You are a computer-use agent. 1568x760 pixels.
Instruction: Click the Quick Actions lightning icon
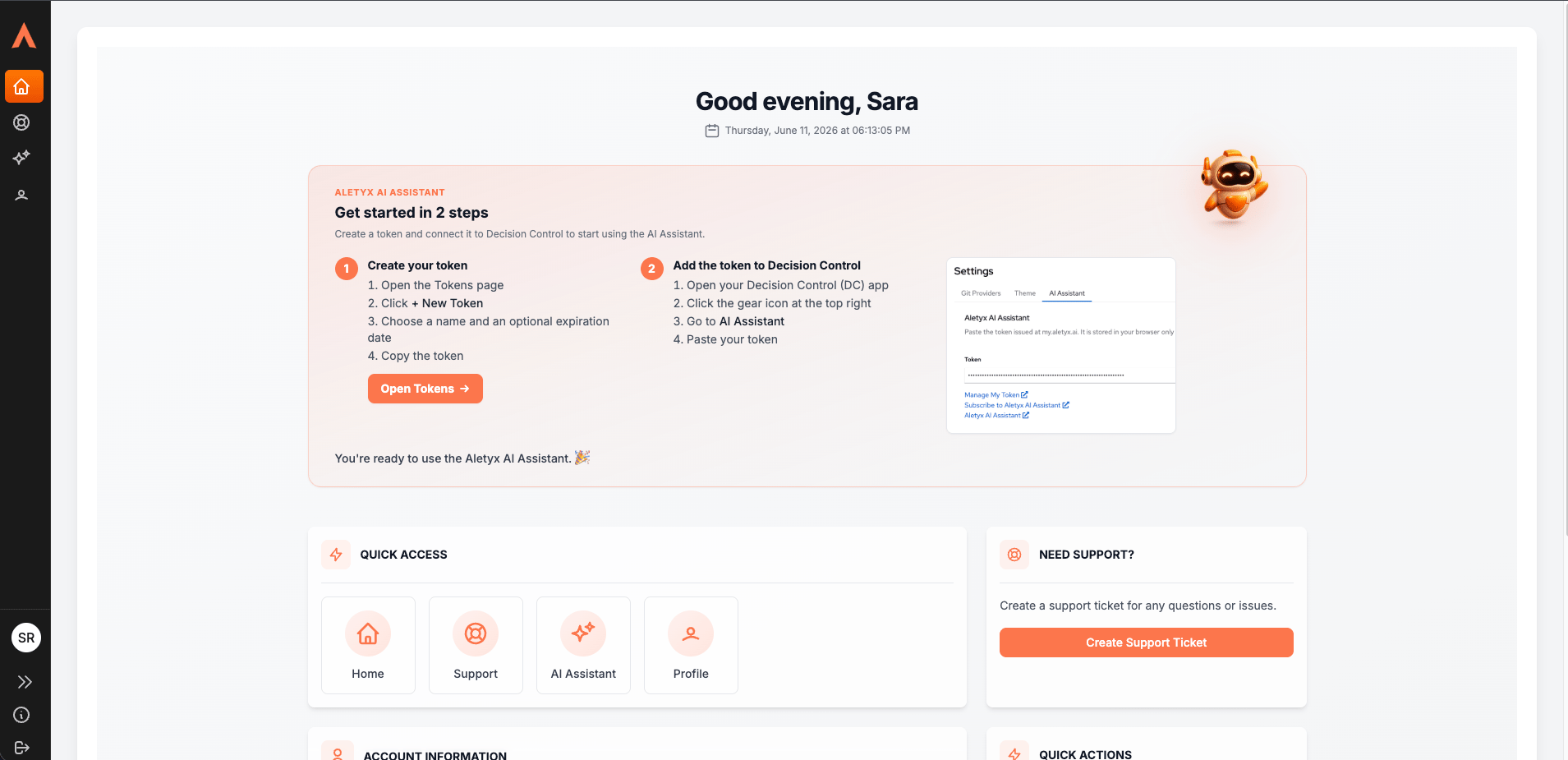coord(1014,753)
